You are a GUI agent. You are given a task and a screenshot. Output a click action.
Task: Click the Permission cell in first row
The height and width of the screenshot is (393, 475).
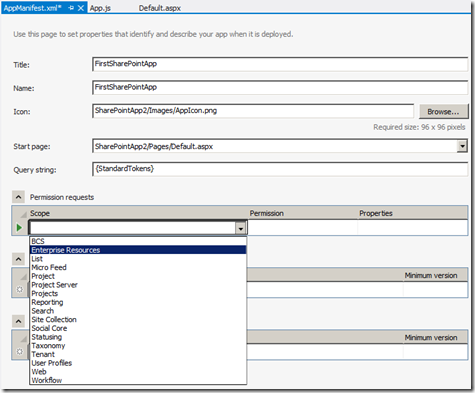click(302, 228)
